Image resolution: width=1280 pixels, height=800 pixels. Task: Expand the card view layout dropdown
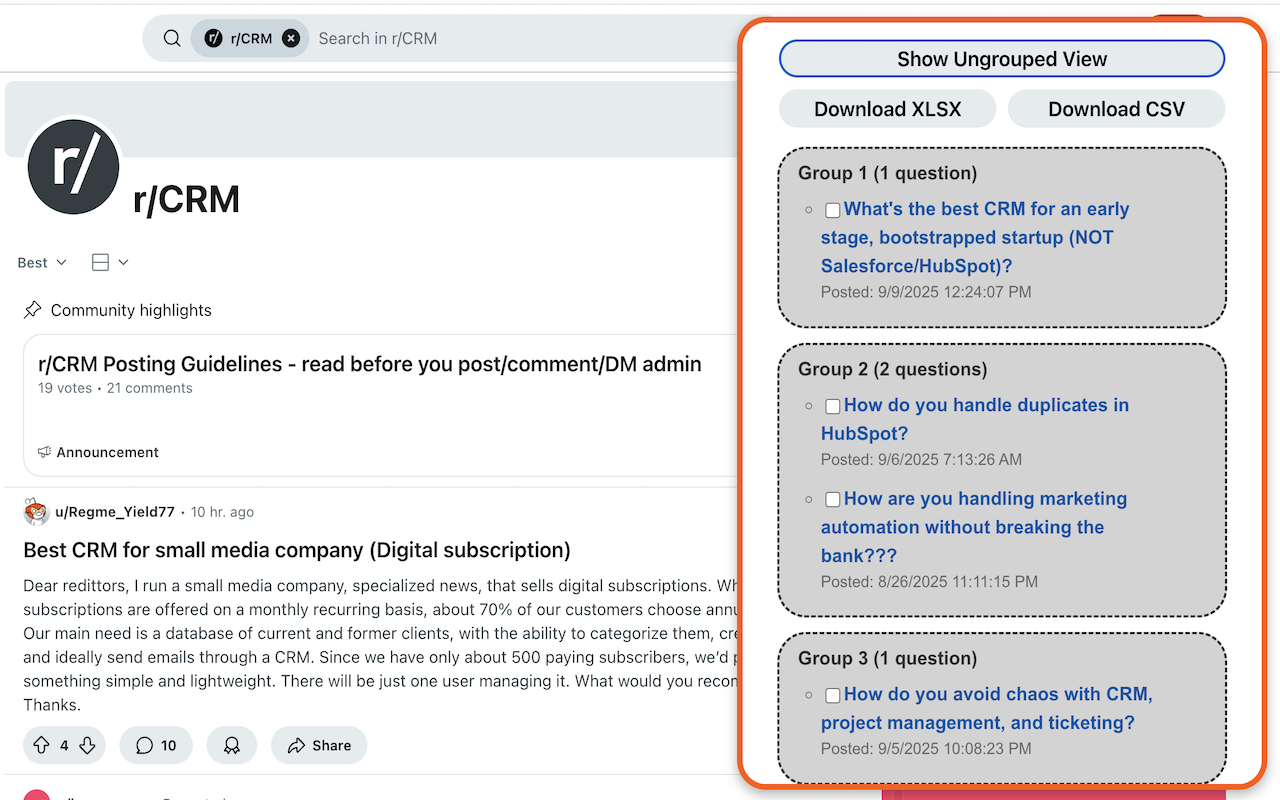[110, 263]
